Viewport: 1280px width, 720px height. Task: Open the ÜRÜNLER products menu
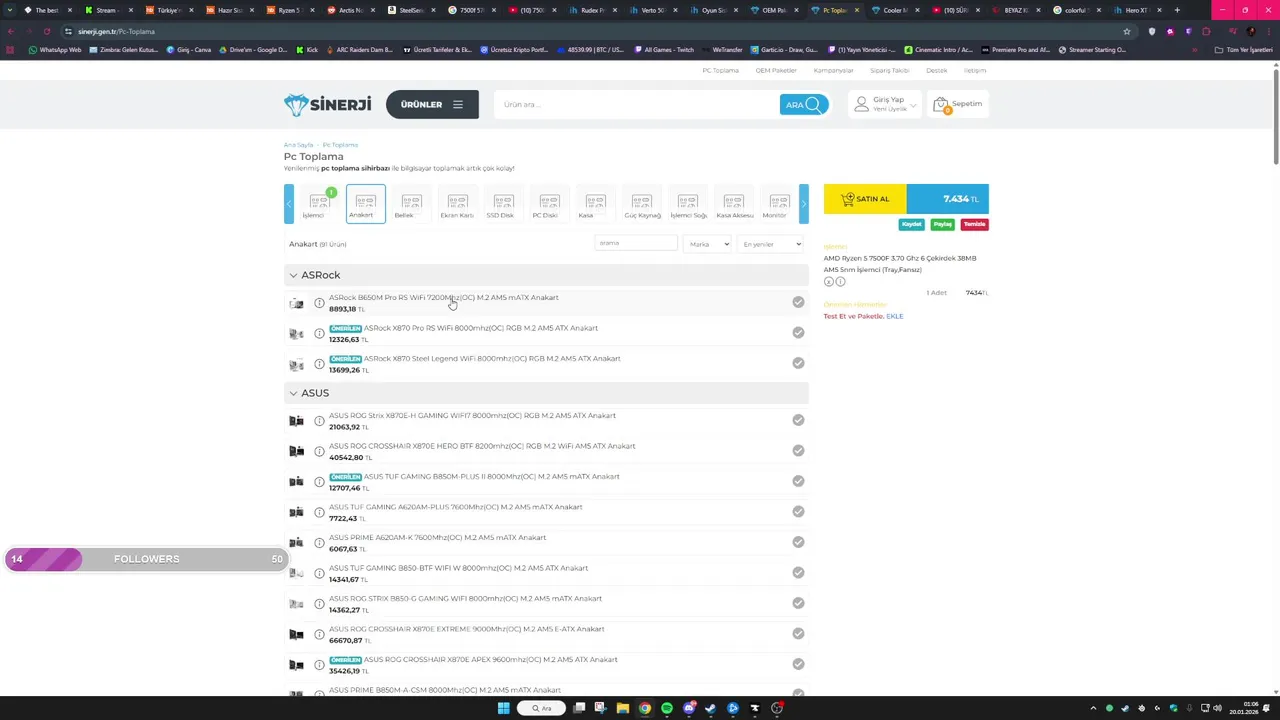click(x=432, y=104)
